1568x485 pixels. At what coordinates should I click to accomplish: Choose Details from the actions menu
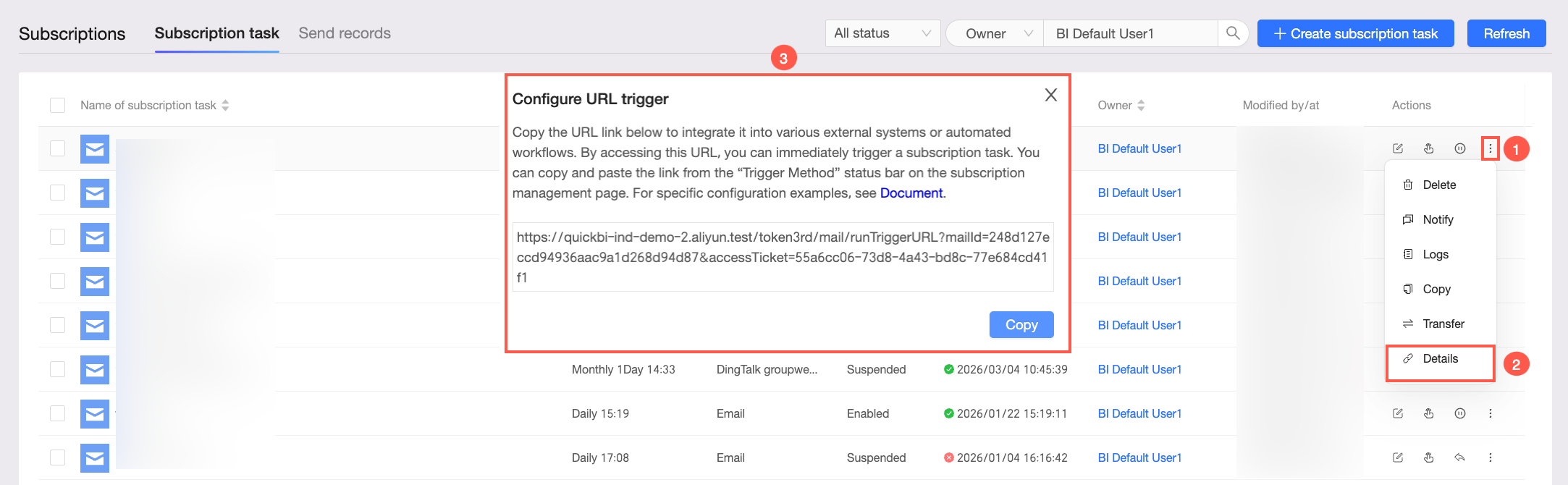tap(1440, 359)
